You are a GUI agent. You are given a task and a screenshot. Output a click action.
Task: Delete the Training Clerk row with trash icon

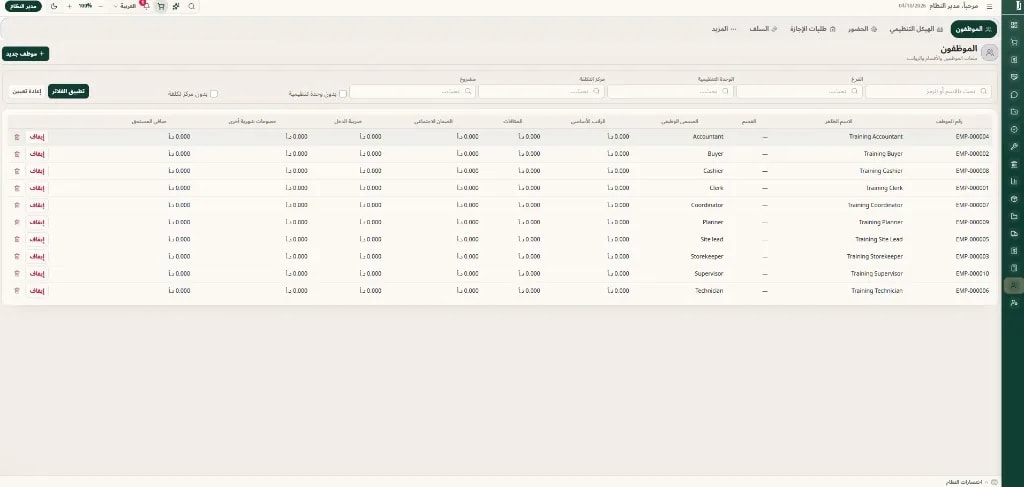point(16,188)
